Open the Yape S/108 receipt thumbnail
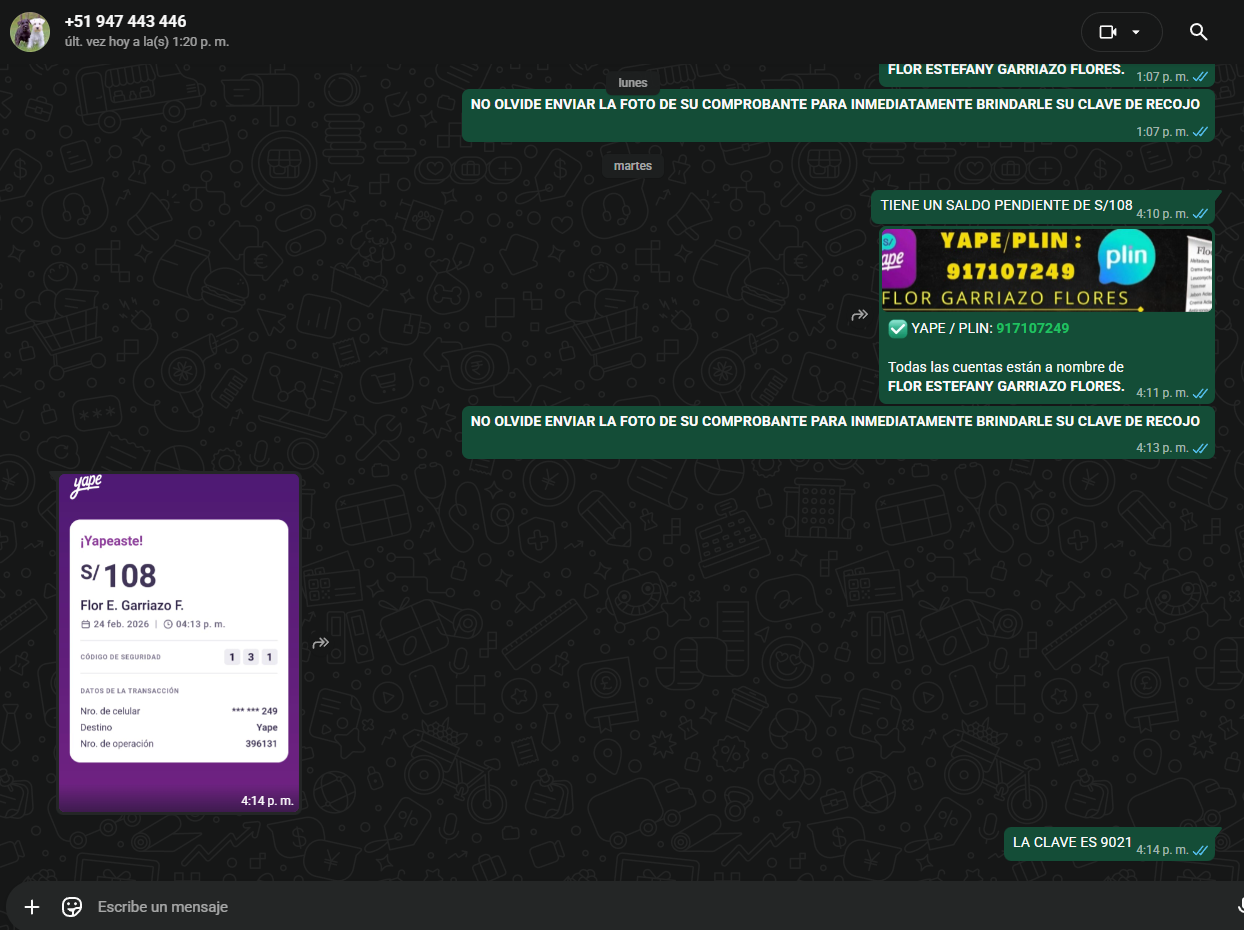The width and height of the screenshot is (1244, 930). pyautogui.click(x=179, y=640)
